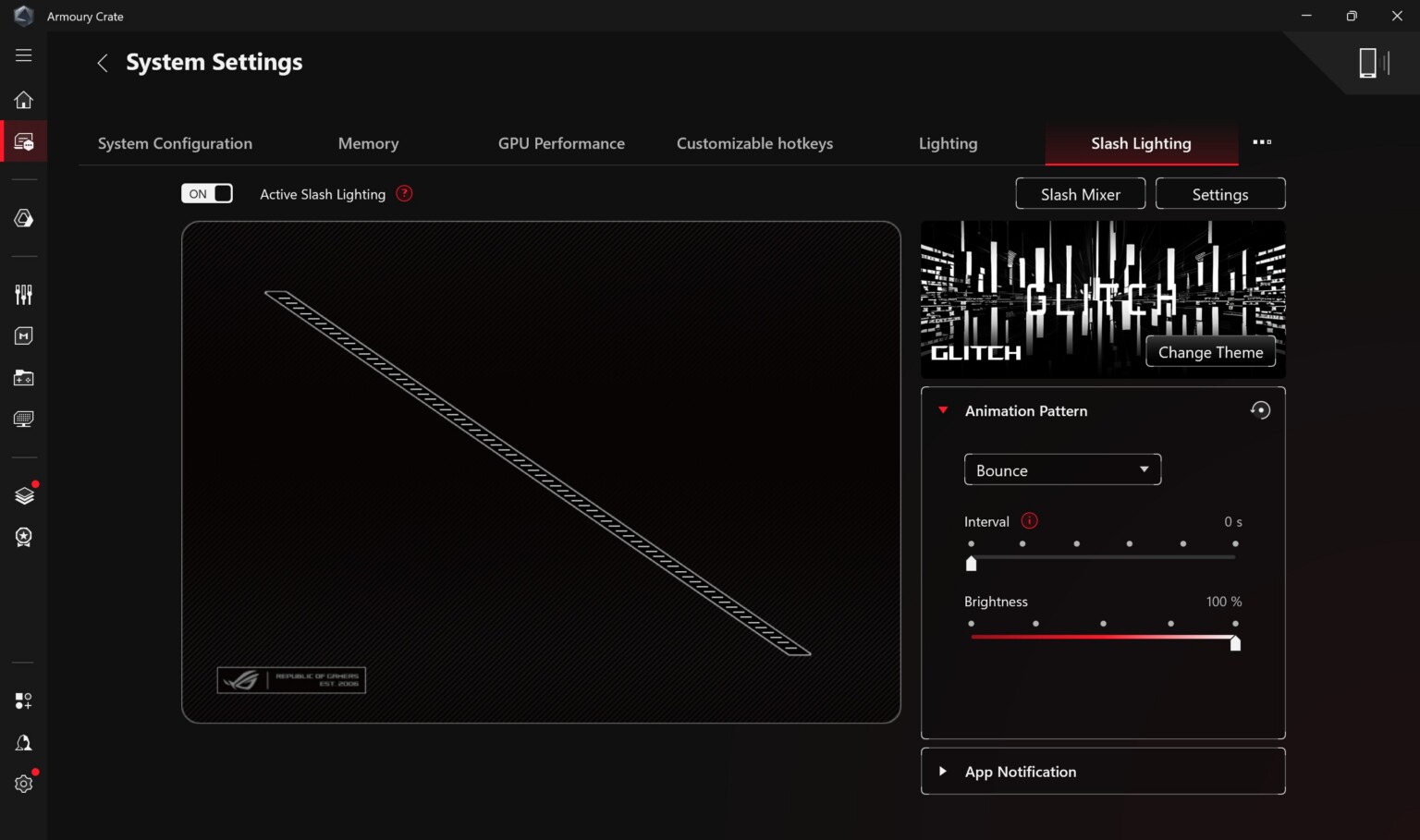Click the 100 % brightness value
Viewport: 1420px width, 840px height.
click(1224, 602)
